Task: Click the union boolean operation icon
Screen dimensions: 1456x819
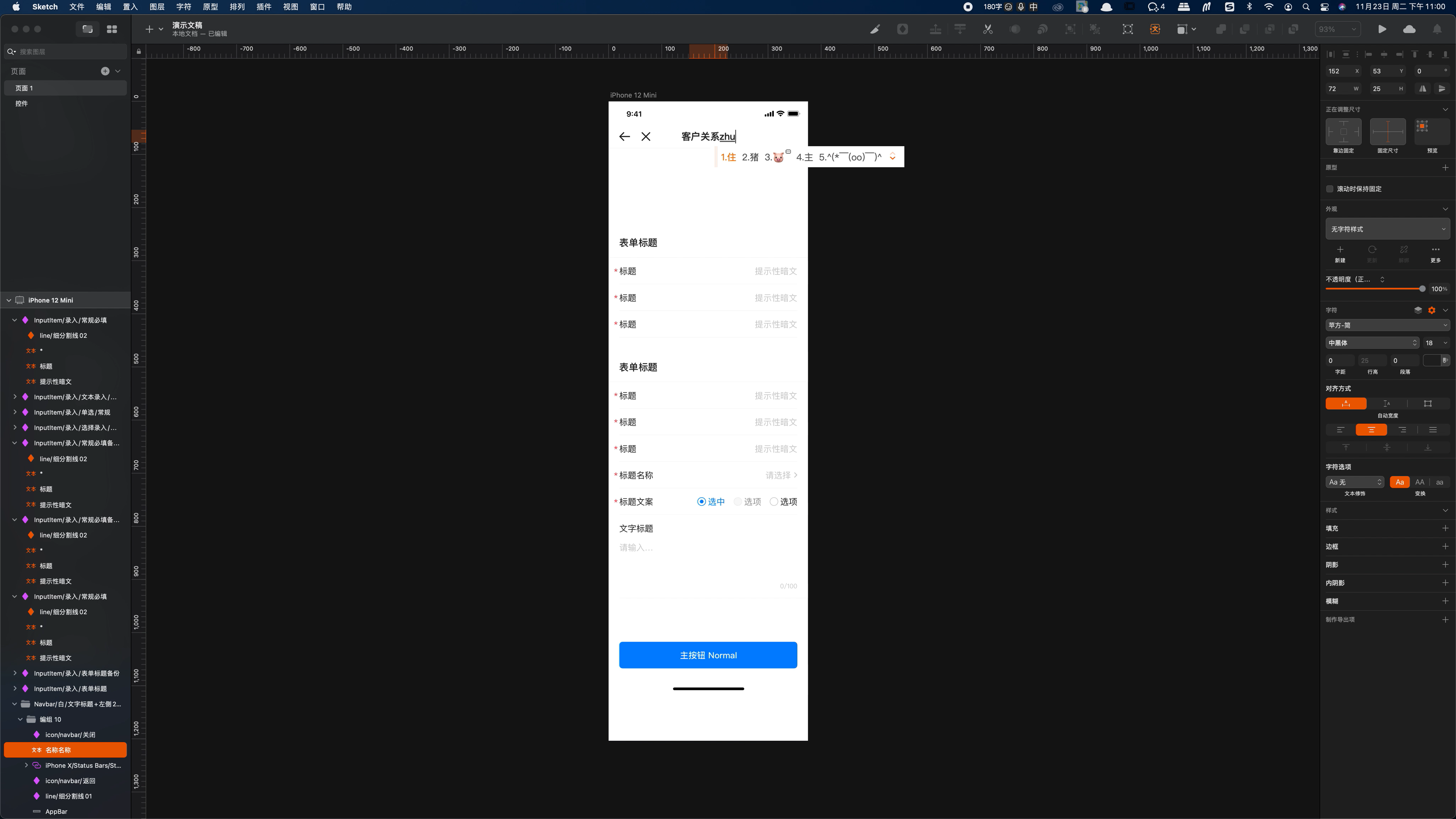Action: point(1221,29)
